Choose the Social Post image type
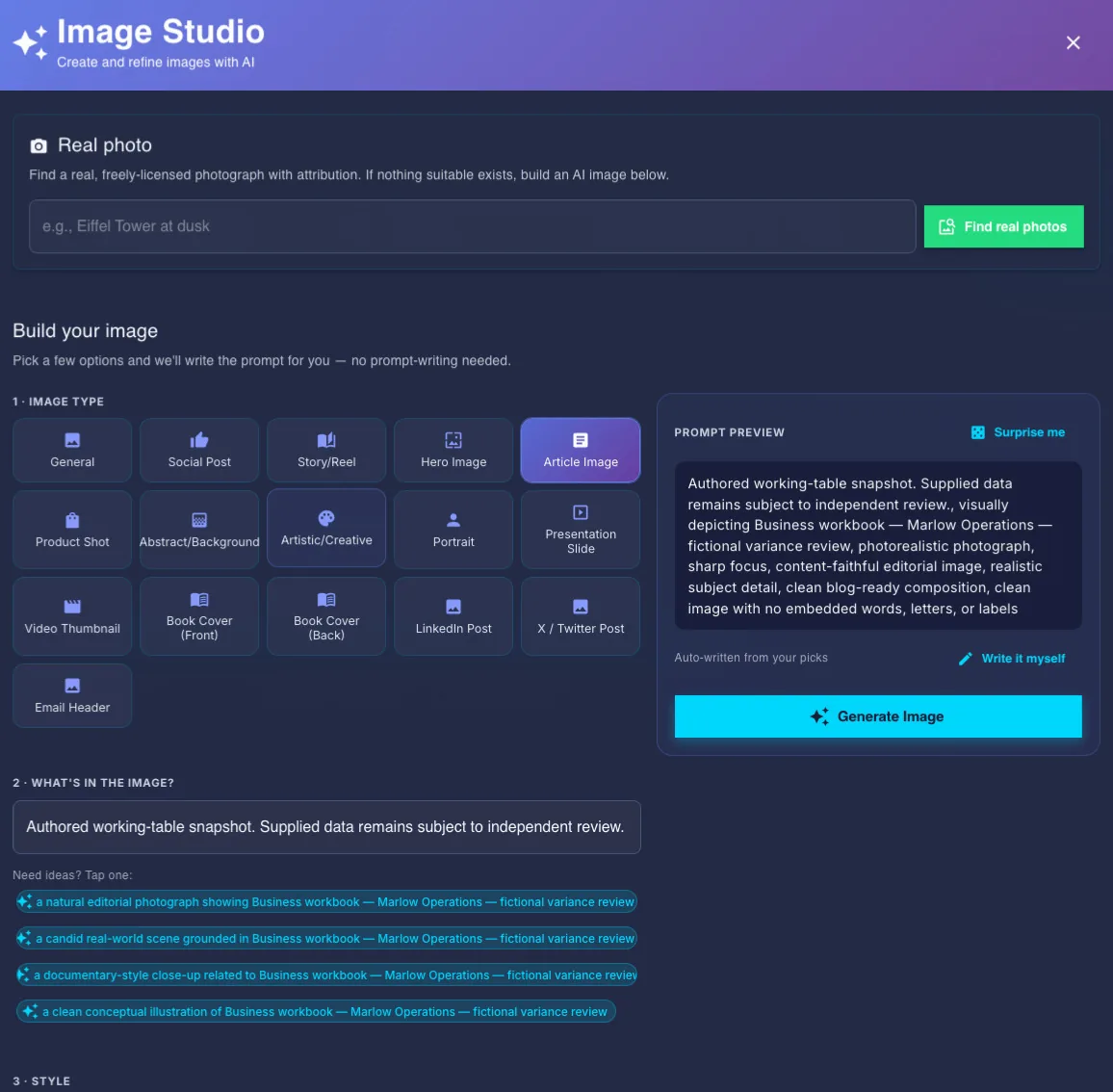This screenshot has width=1113, height=1092. point(198,450)
